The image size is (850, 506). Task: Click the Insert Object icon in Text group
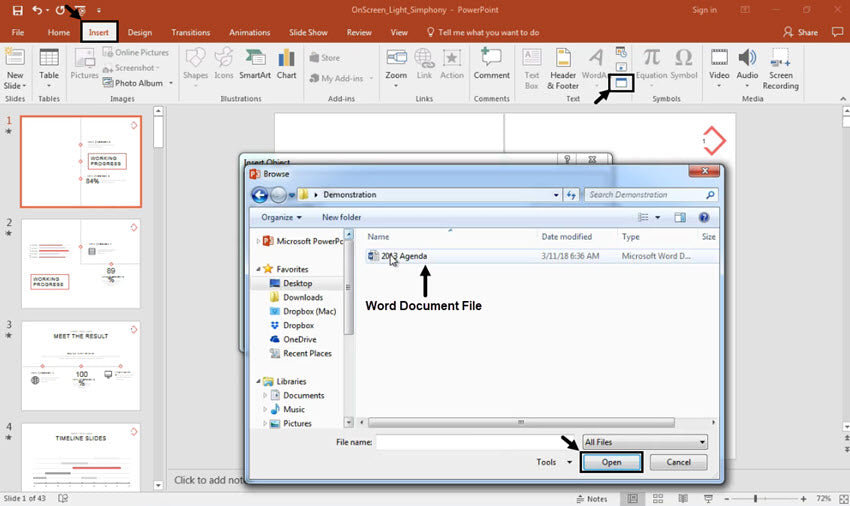[x=622, y=83]
